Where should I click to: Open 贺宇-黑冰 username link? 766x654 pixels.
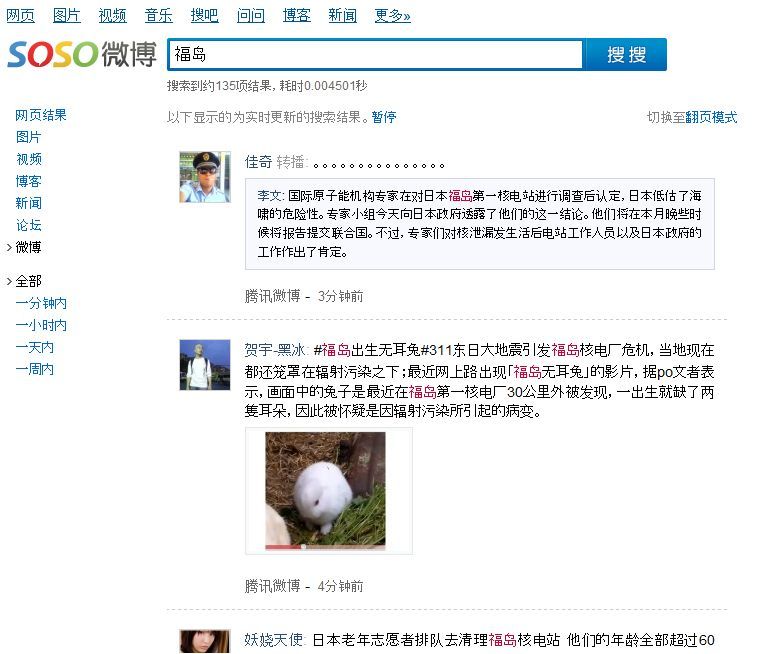[x=275, y=350]
